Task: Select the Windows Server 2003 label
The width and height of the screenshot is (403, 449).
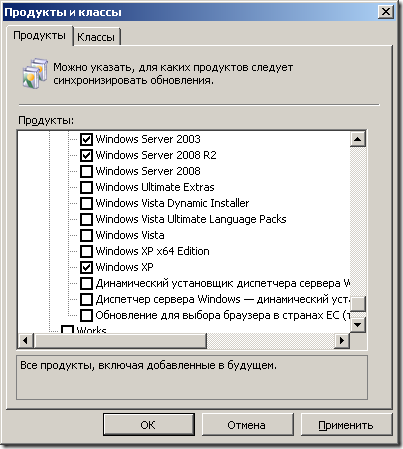Action: [148, 139]
